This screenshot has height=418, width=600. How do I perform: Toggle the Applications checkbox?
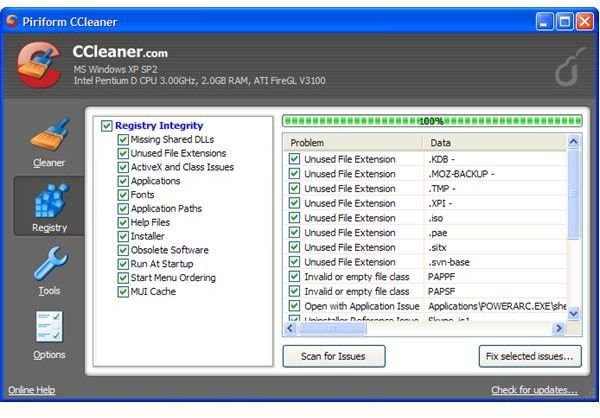click(123, 181)
